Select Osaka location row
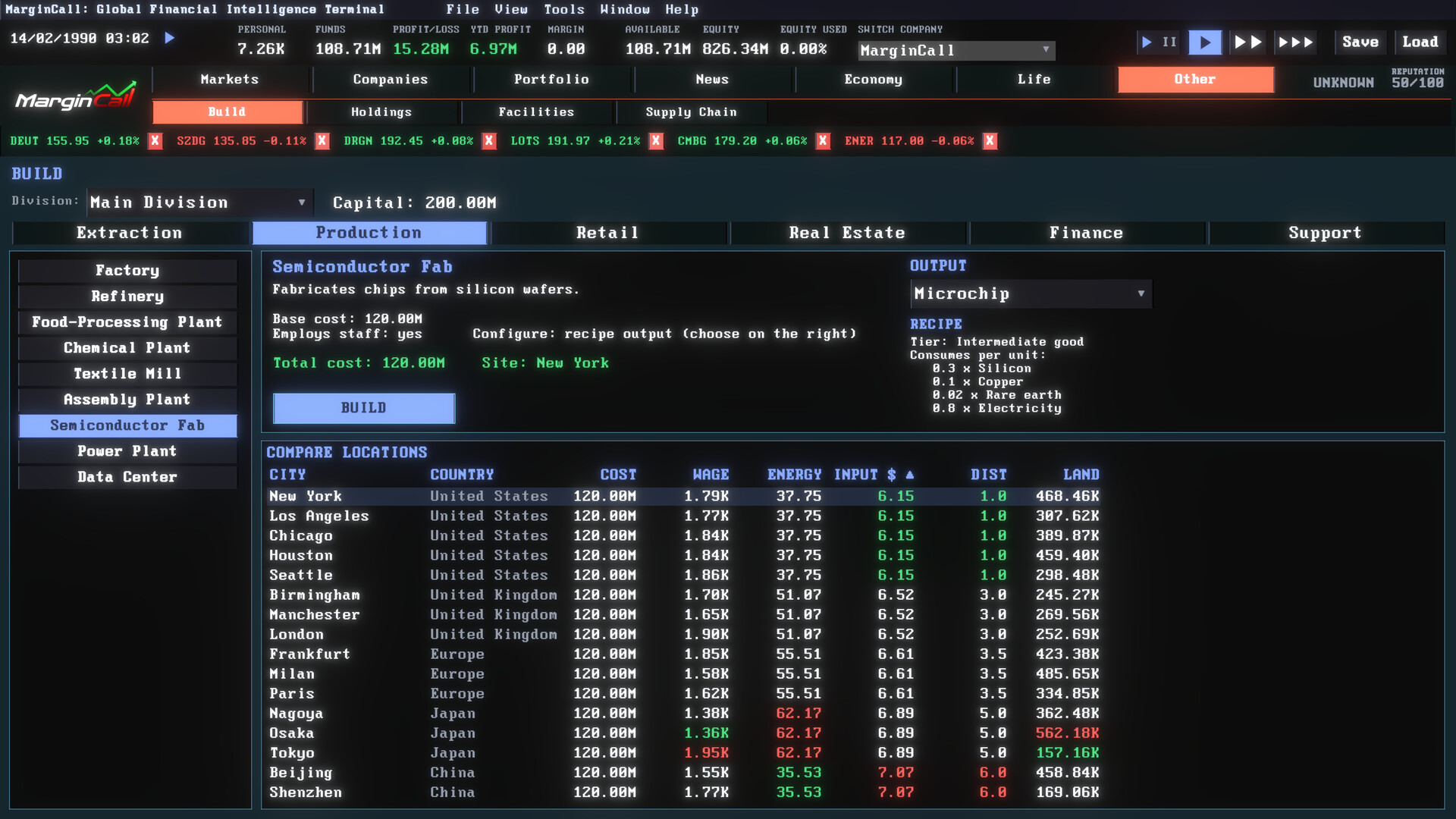This screenshot has width=1456, height=819. [x=683, y=733]
